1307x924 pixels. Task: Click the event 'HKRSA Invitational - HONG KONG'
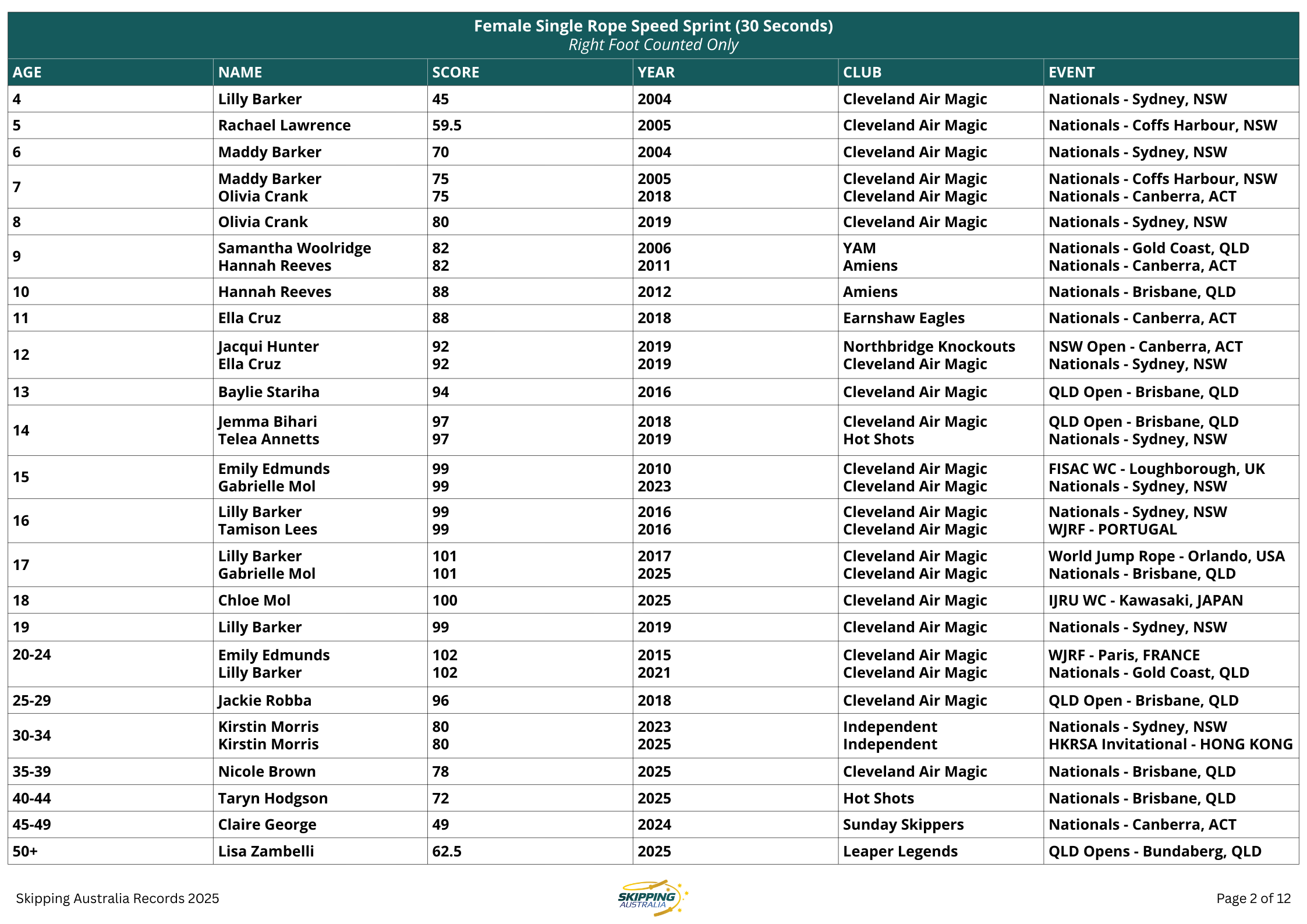pyautogui.click(x=1170, y=744)
